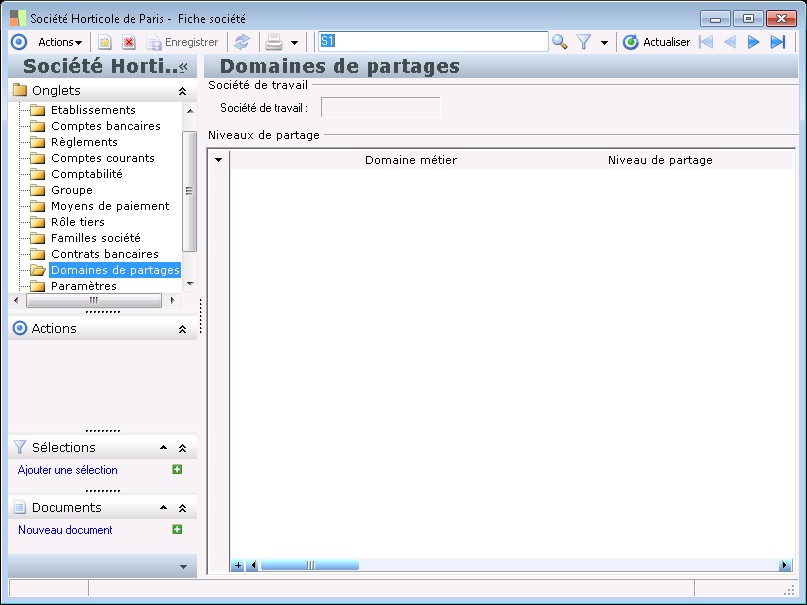Click the magnifying glass search icon
The height and width of the screenshot is (605, 807).
pos(559,42)
